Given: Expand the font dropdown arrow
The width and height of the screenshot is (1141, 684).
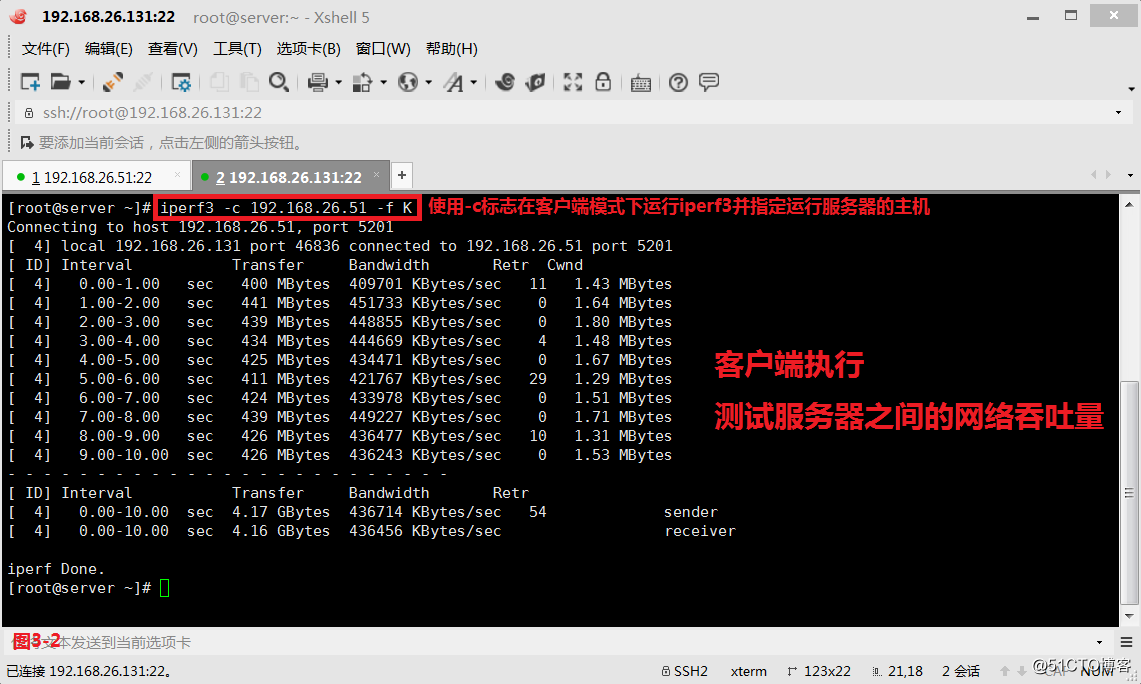Looking at the screenshot, I should (x=474, y=82).
